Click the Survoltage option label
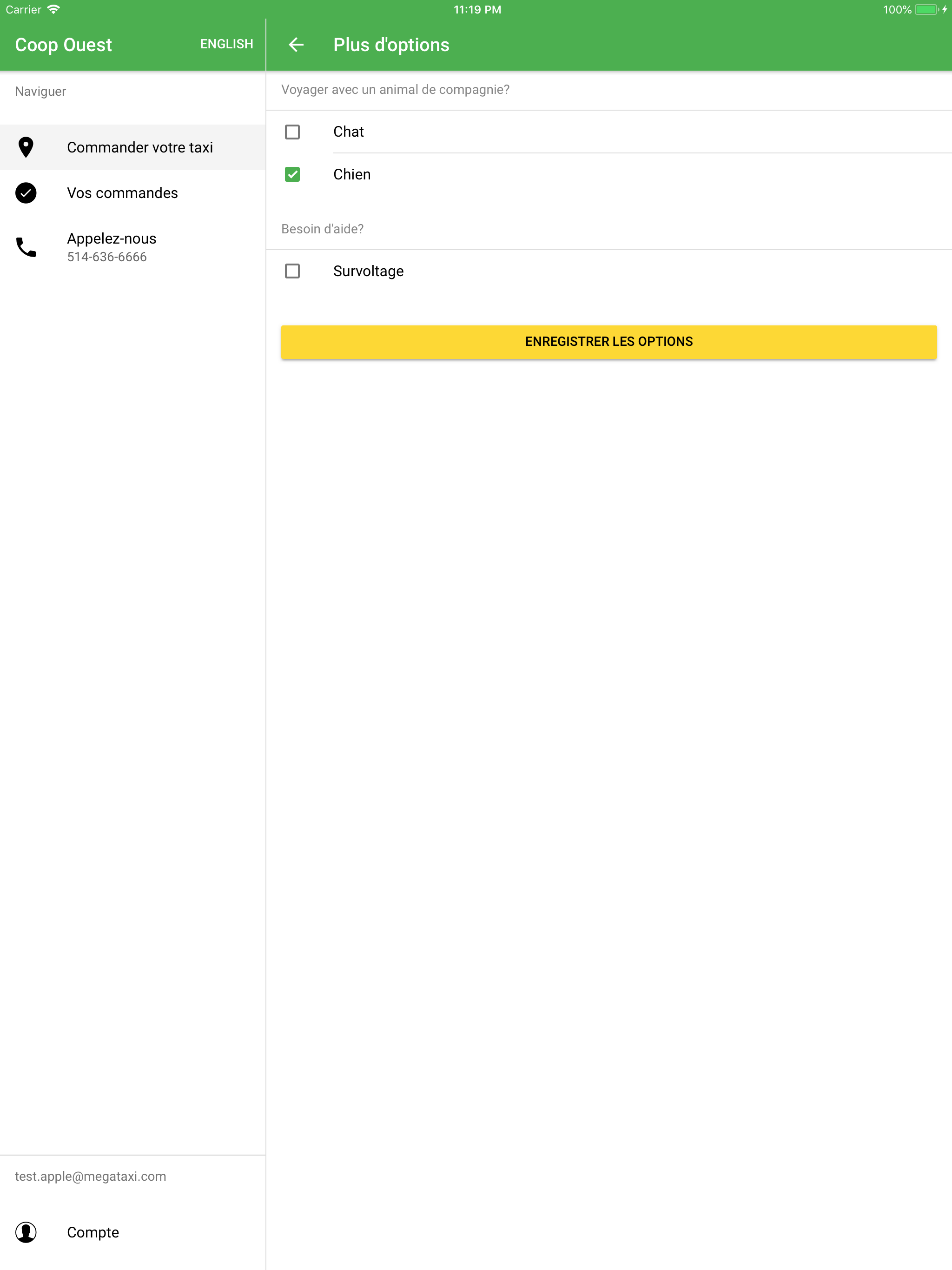 coord(369,271)
